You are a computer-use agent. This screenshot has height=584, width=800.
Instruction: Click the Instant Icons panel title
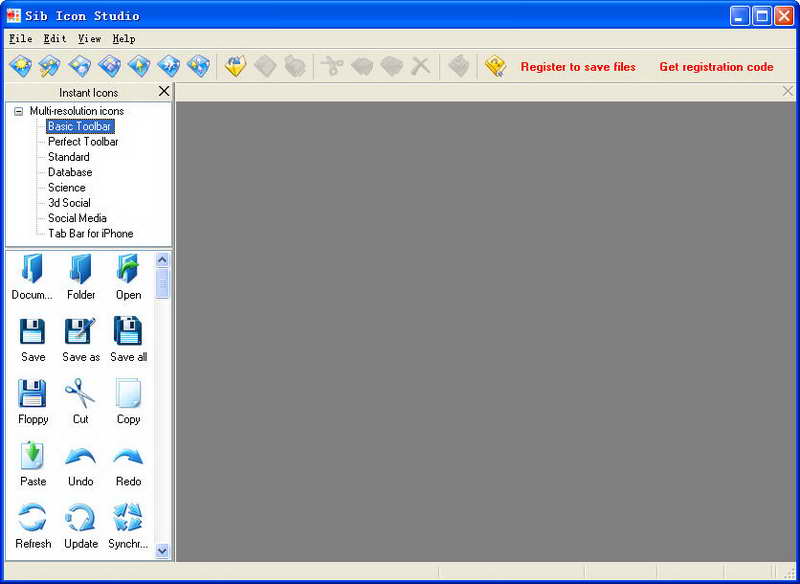(88, 93)
